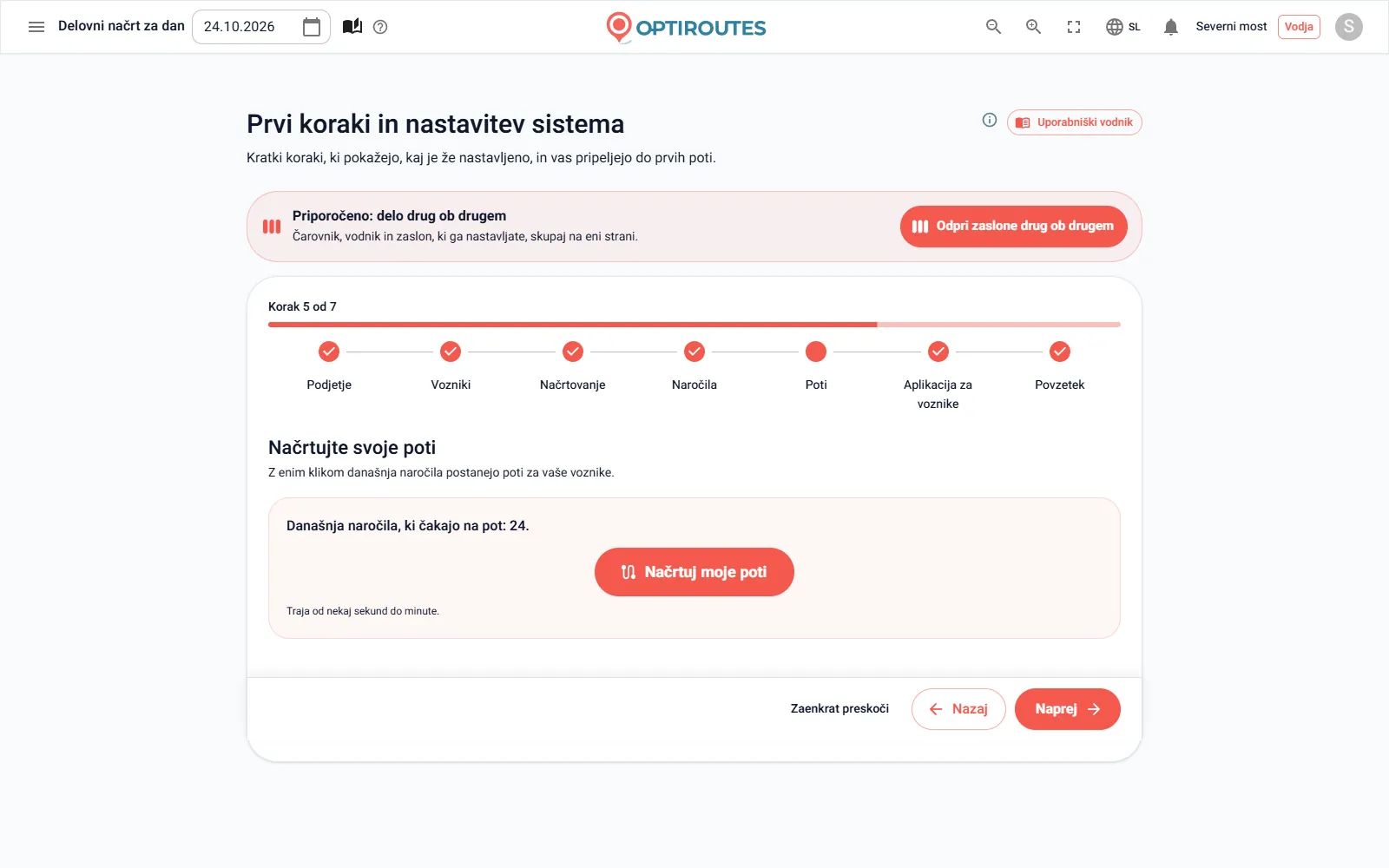Click the map book icon

tap(352, 27)
